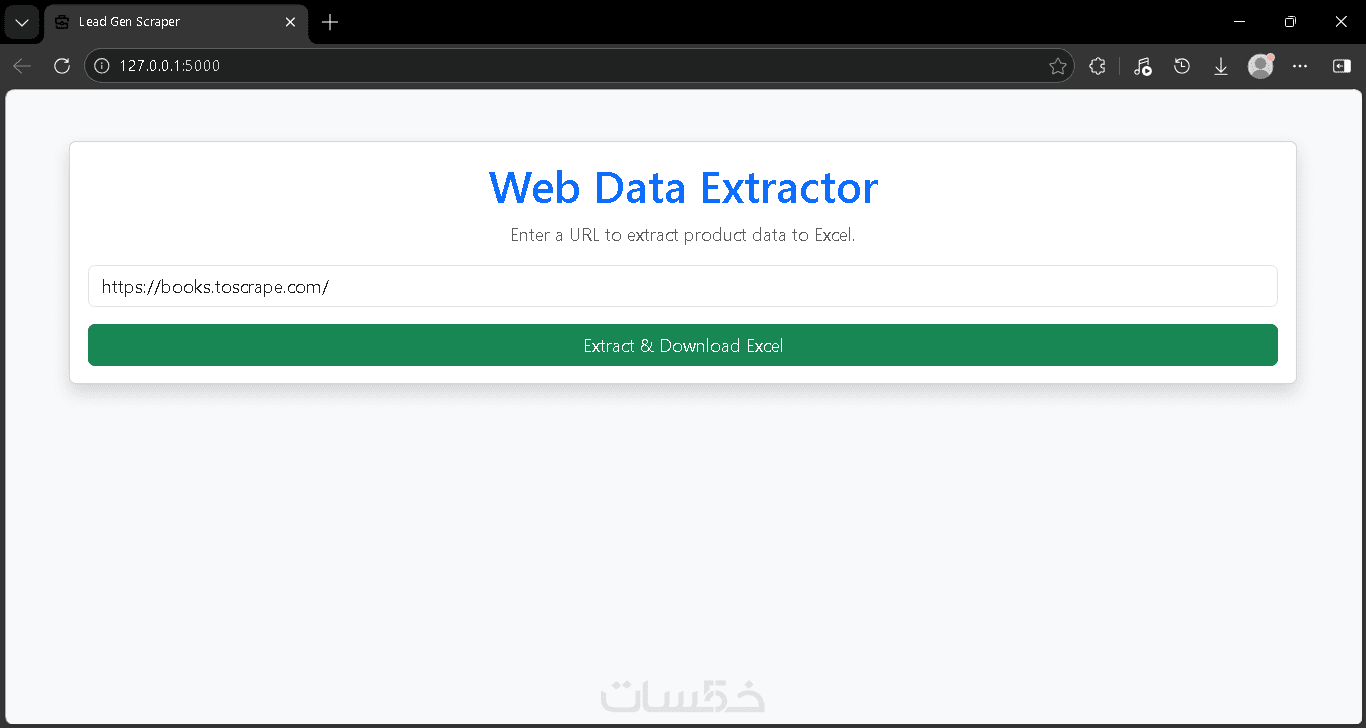
Task: Open the media control music icon
Action: point(1142,66)
